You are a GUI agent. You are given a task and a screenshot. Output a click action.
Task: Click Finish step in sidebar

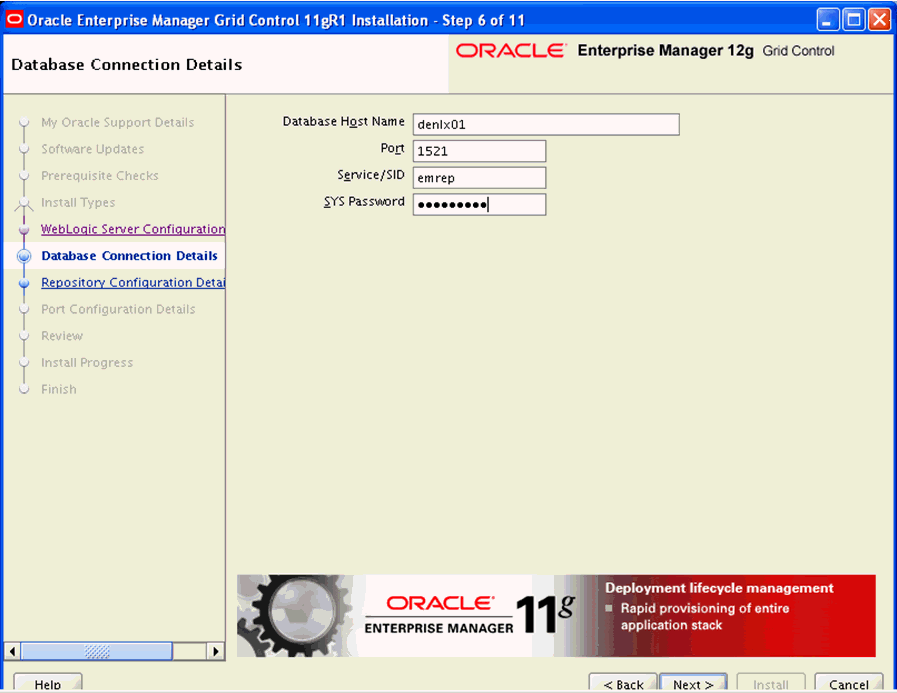tap(58, 389)
